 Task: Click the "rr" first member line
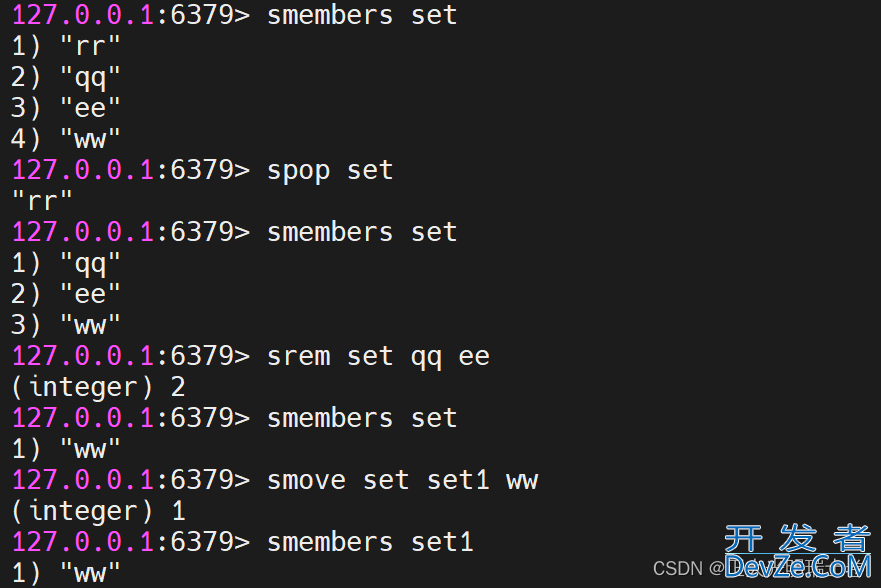tap(66, 46)
